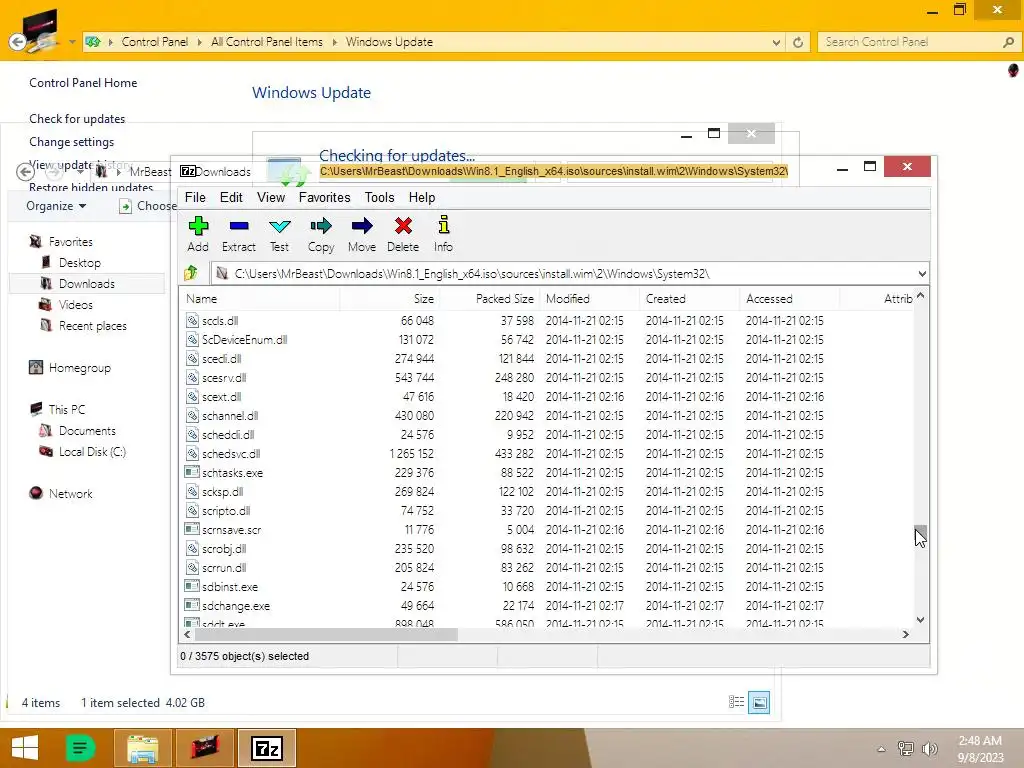This screenshot has height=768, width=1024.
Task: Click the vertical scrollbar down arrow
Action: [x=920, y=620]
